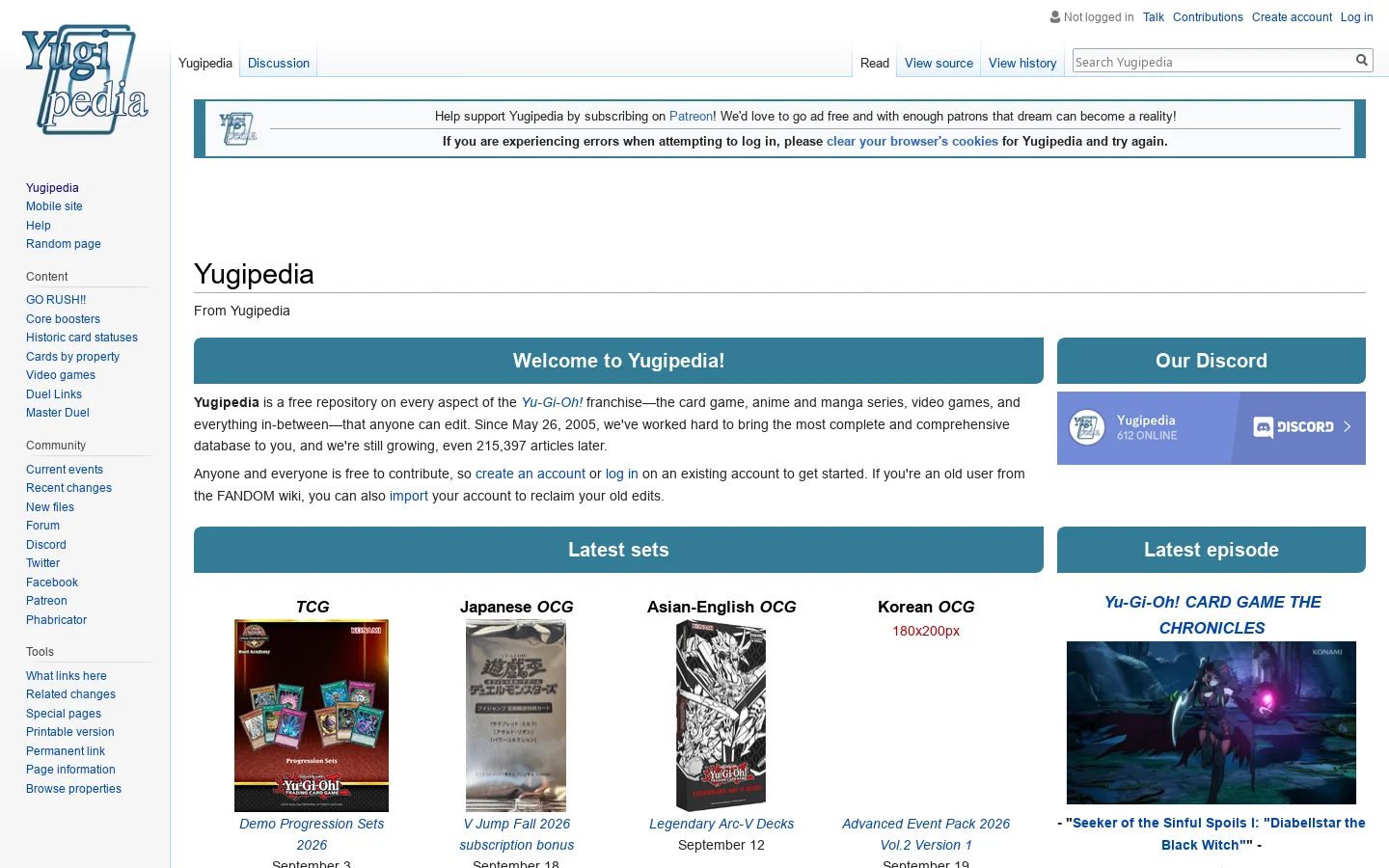Open Current events
Viewport: 1389px width, 868px height.
[x=65, y=470]
